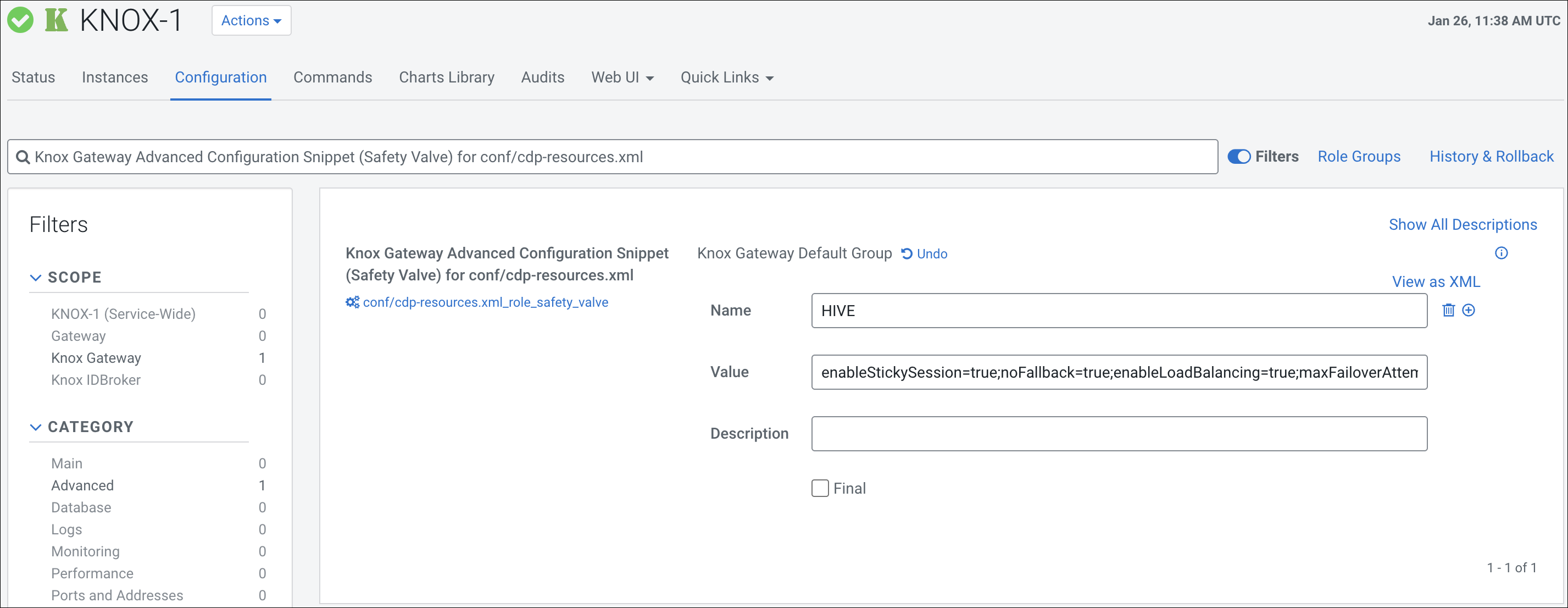Switch to the Instances tab
The height and width of the screenshot is (608, 1568).
pyautogui.click(x=114, y=78)
